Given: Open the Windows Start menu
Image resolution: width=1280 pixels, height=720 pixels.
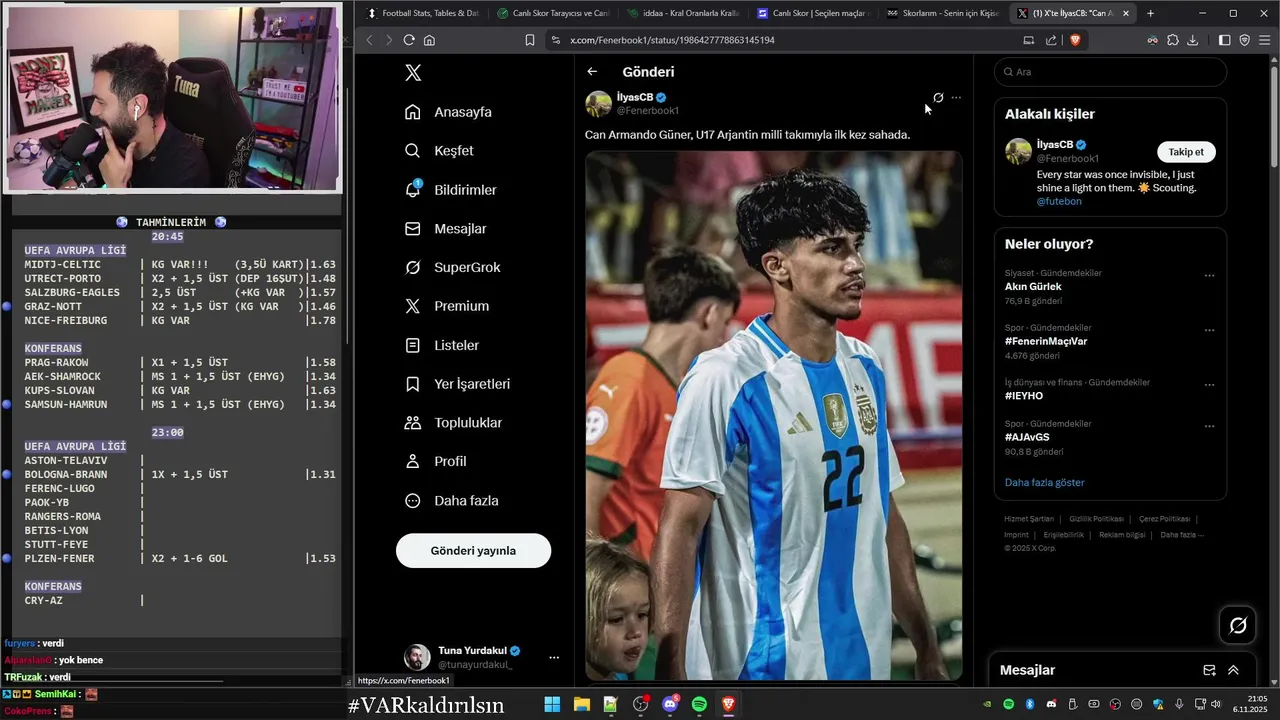Looking at the screenshot, I should point(552,704).
